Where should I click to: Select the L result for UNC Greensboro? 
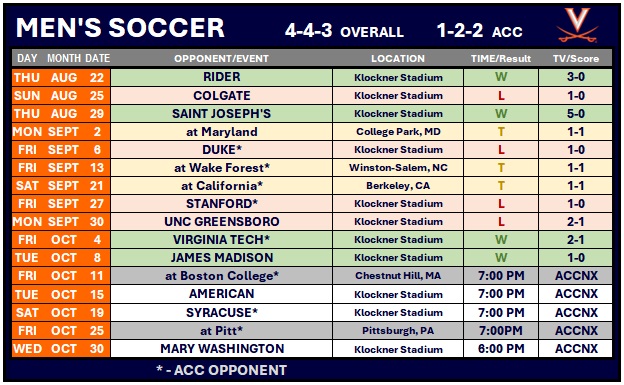tap(501, 222)
